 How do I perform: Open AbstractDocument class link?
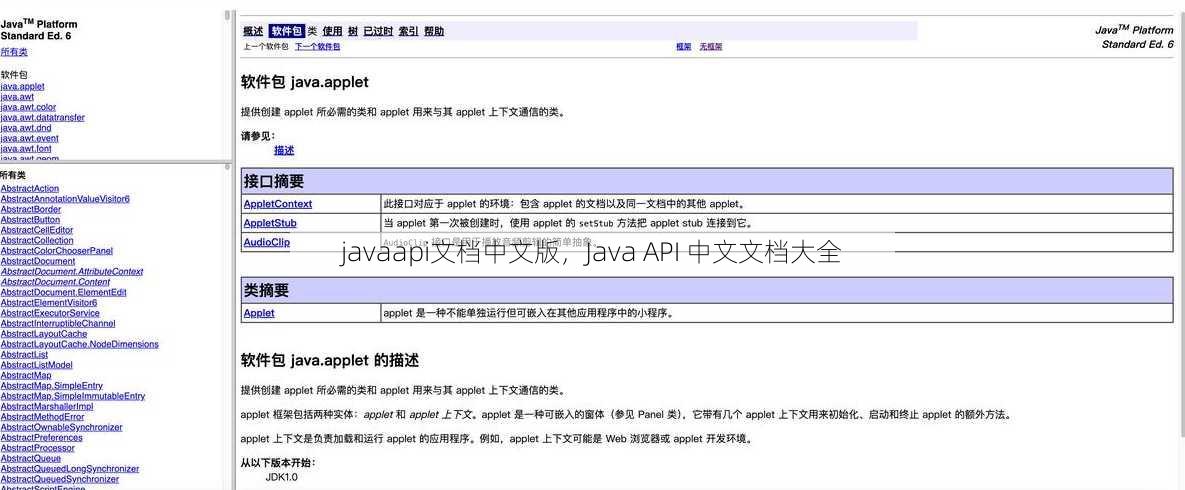tap(38, 261)
